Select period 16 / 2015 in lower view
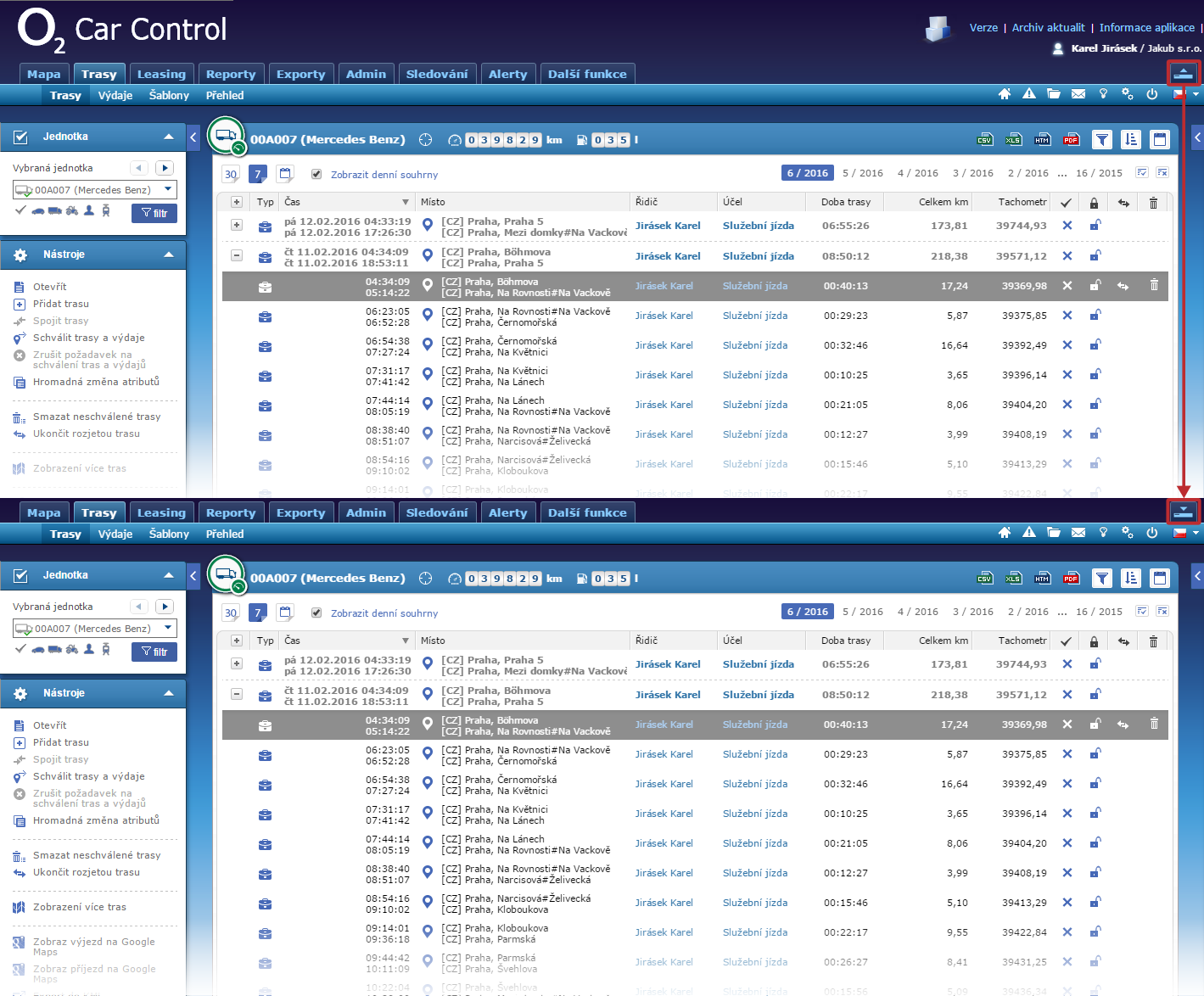The width and height of the screenshot is (1204, 996). [x=1099, y=612]
